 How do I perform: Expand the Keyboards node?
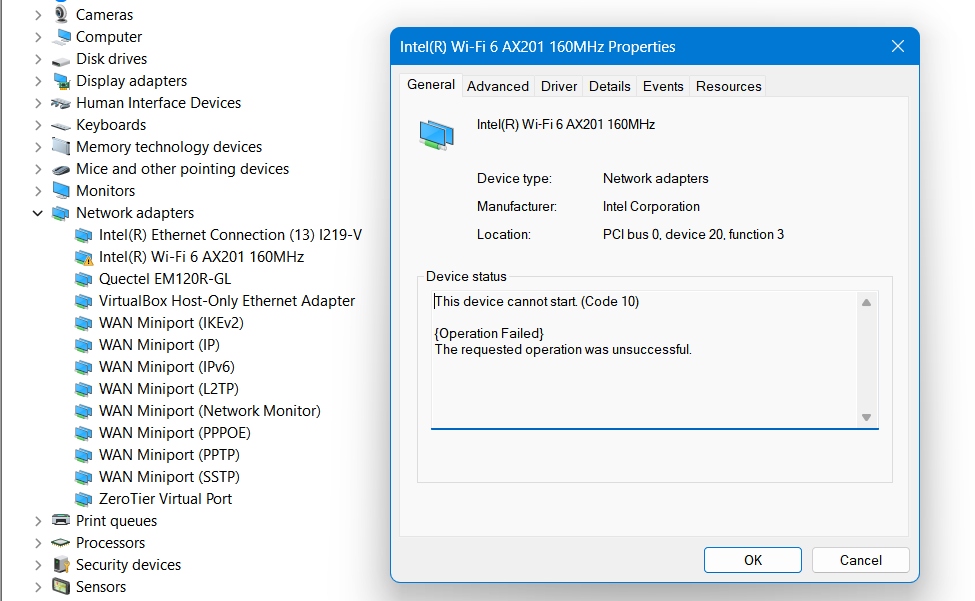pyautogui.click(x=38, y=126)
